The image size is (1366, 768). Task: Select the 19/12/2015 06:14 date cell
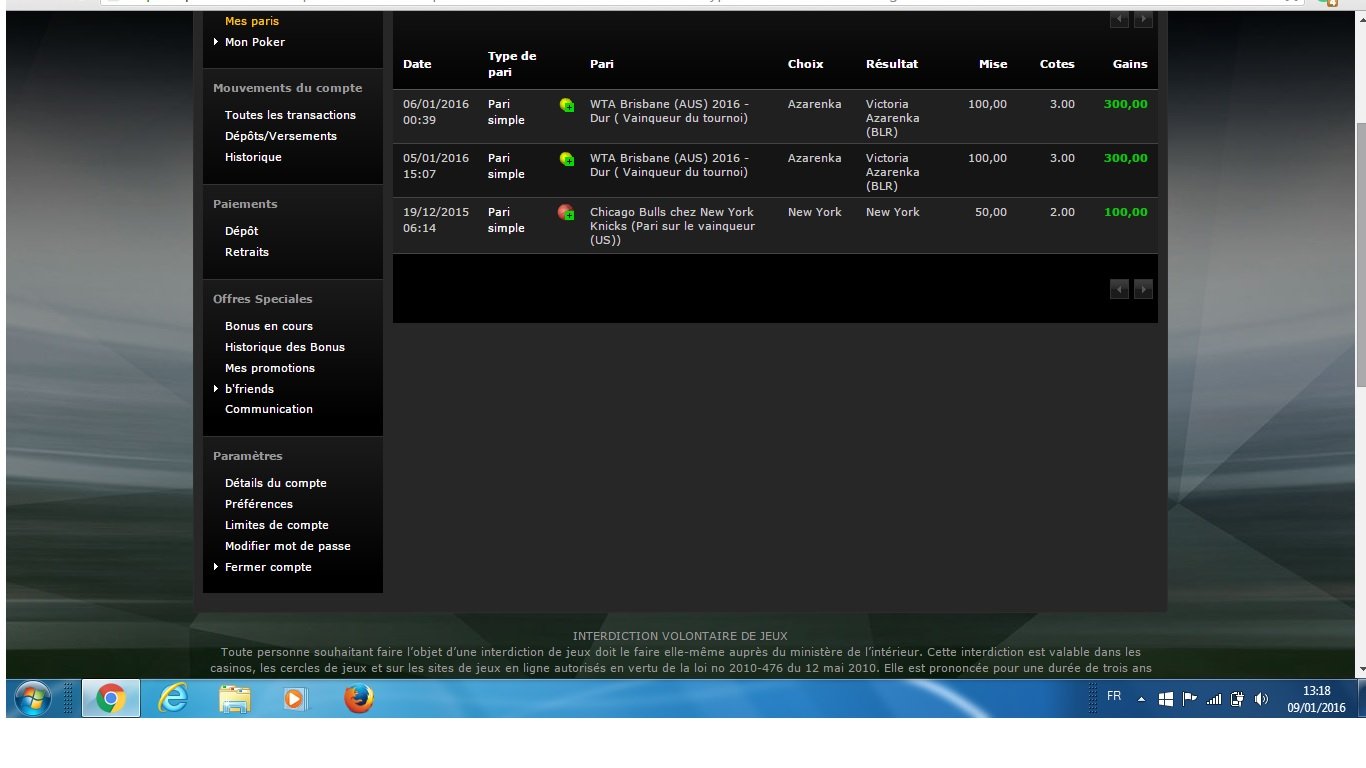coord(436,220)
